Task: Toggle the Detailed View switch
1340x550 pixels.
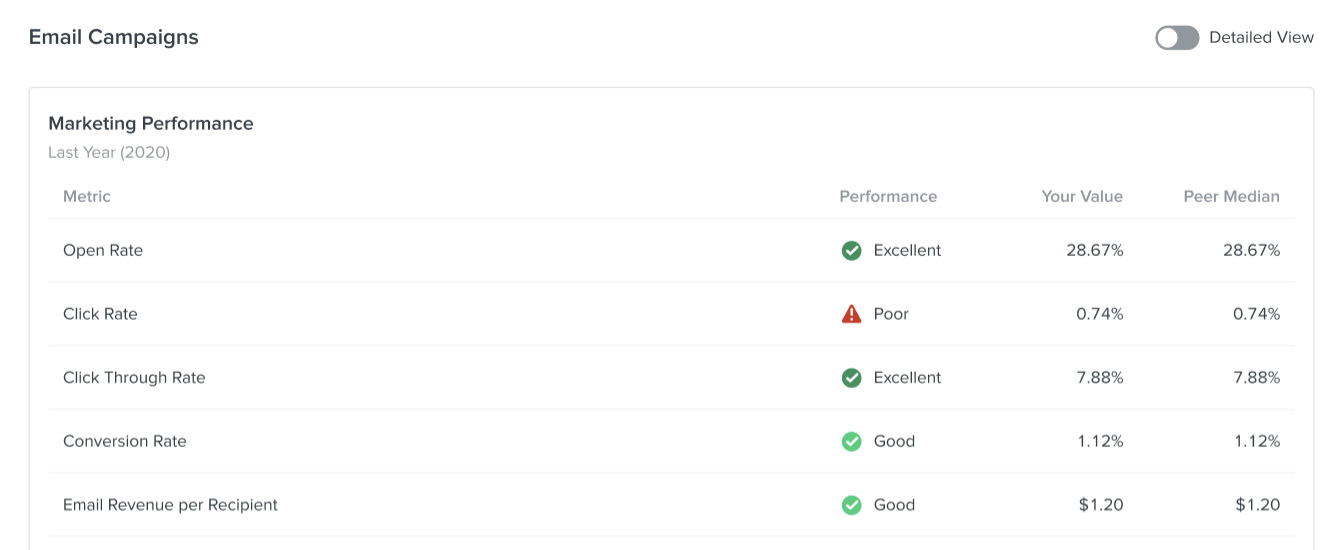Action: [1177, 38]
